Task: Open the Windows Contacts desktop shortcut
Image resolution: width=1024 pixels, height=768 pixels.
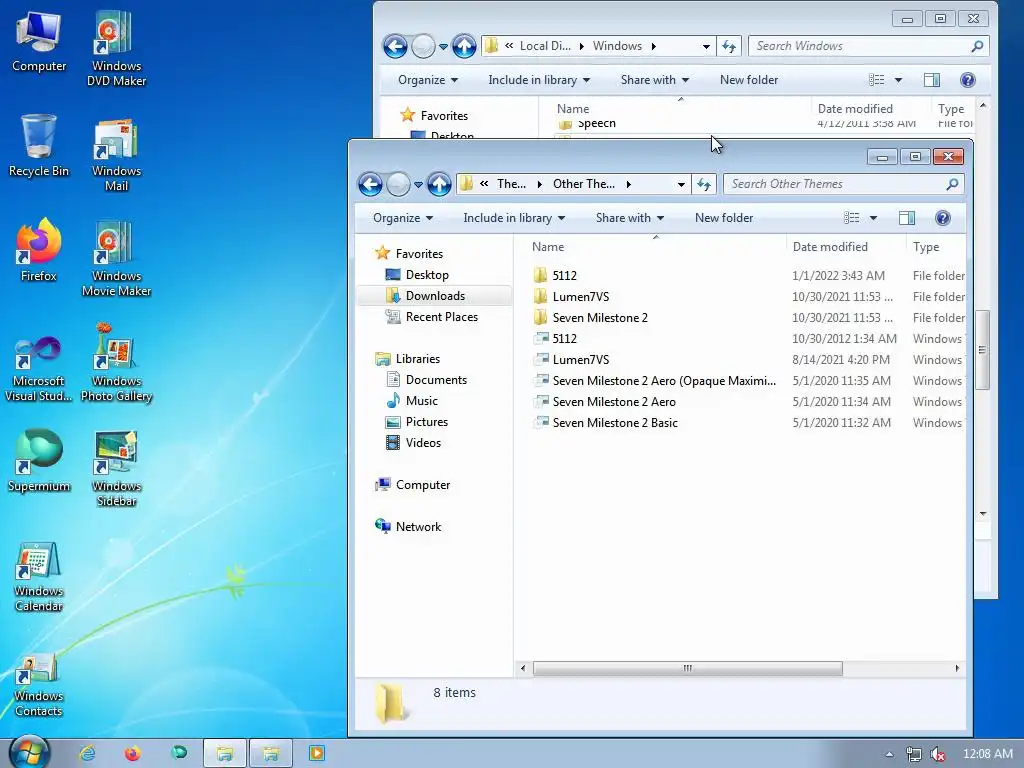Action: pyautogui.click(x=39, y=686)
